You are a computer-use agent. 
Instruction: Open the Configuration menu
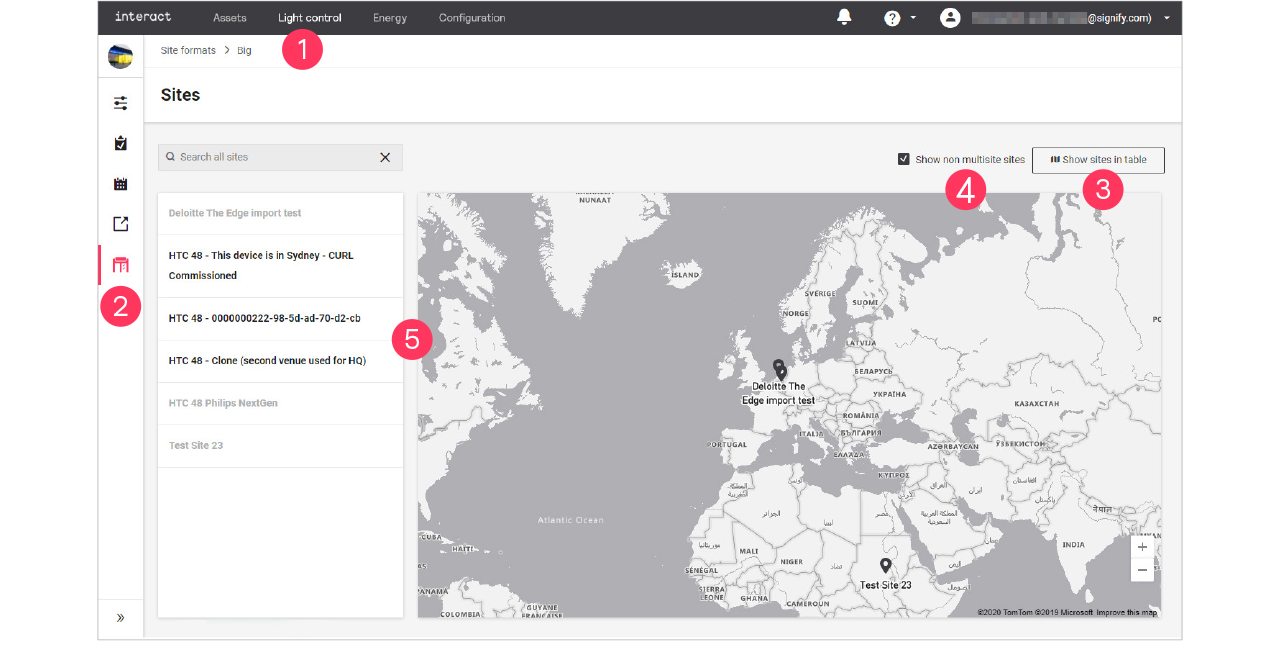471,17
